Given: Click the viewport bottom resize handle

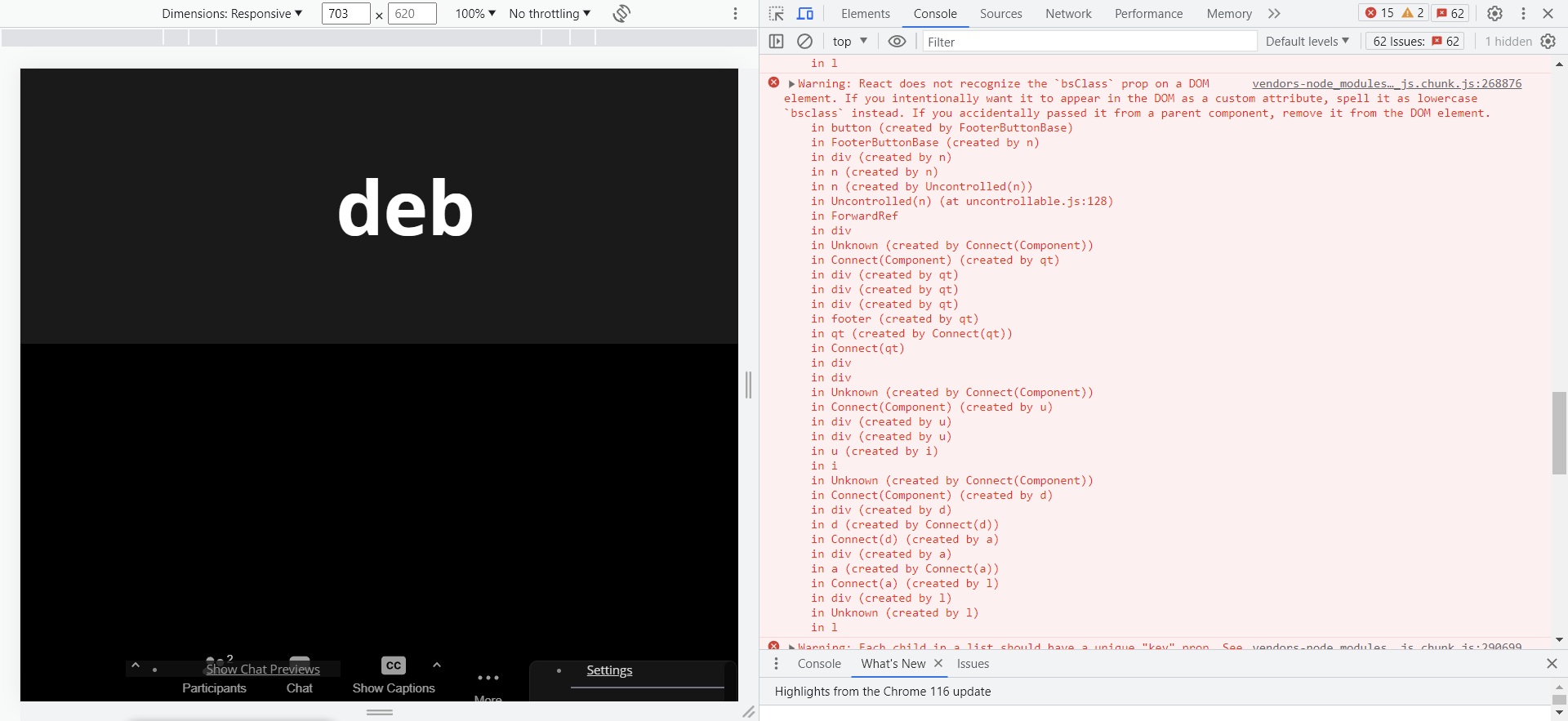Looking at the screenshot, I should (x=380, y=712).
